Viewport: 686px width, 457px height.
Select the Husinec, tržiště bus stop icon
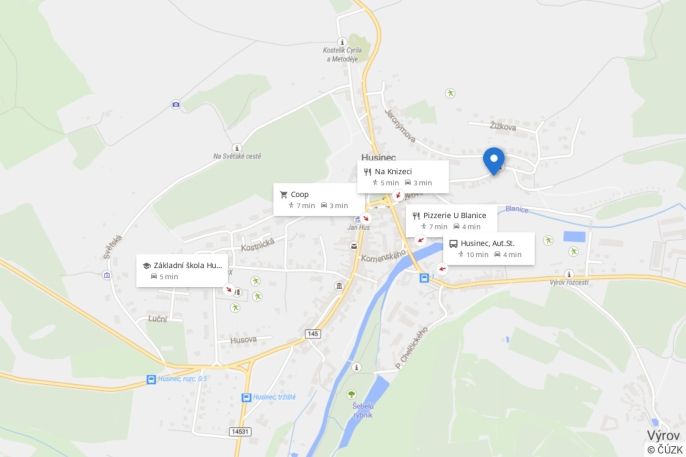pos(246,397)
